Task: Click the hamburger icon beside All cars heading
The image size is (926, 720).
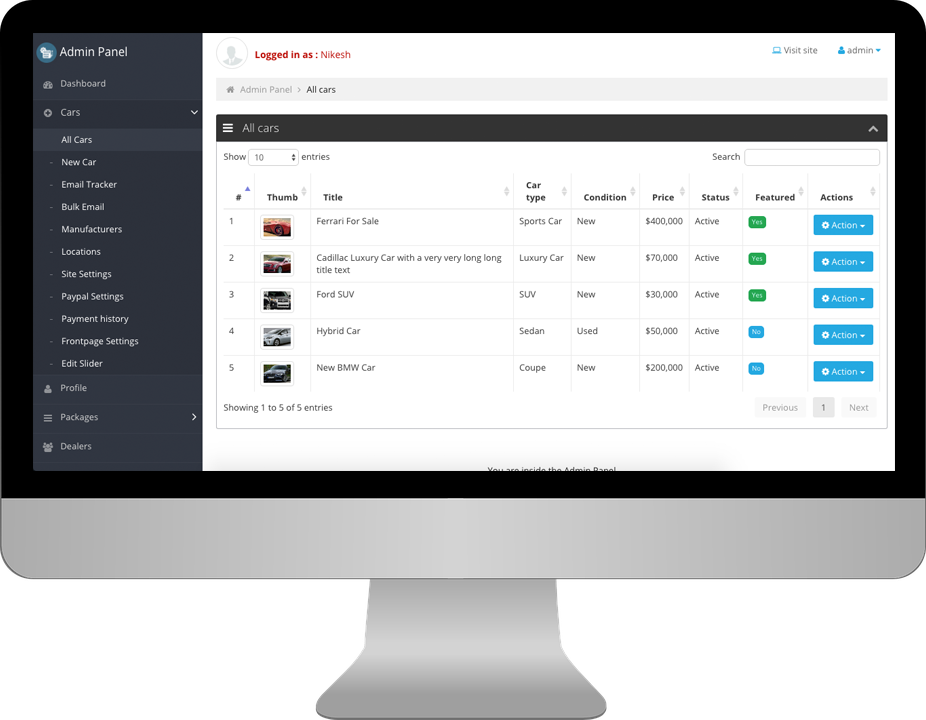Action: point(228,128)
